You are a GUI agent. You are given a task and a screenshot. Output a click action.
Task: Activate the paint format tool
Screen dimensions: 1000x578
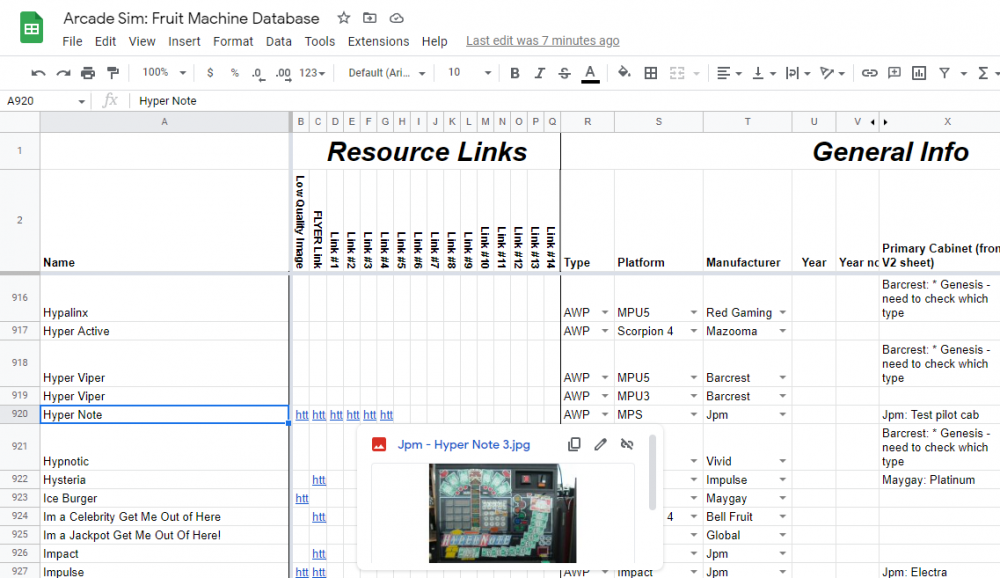pos(113,73)
